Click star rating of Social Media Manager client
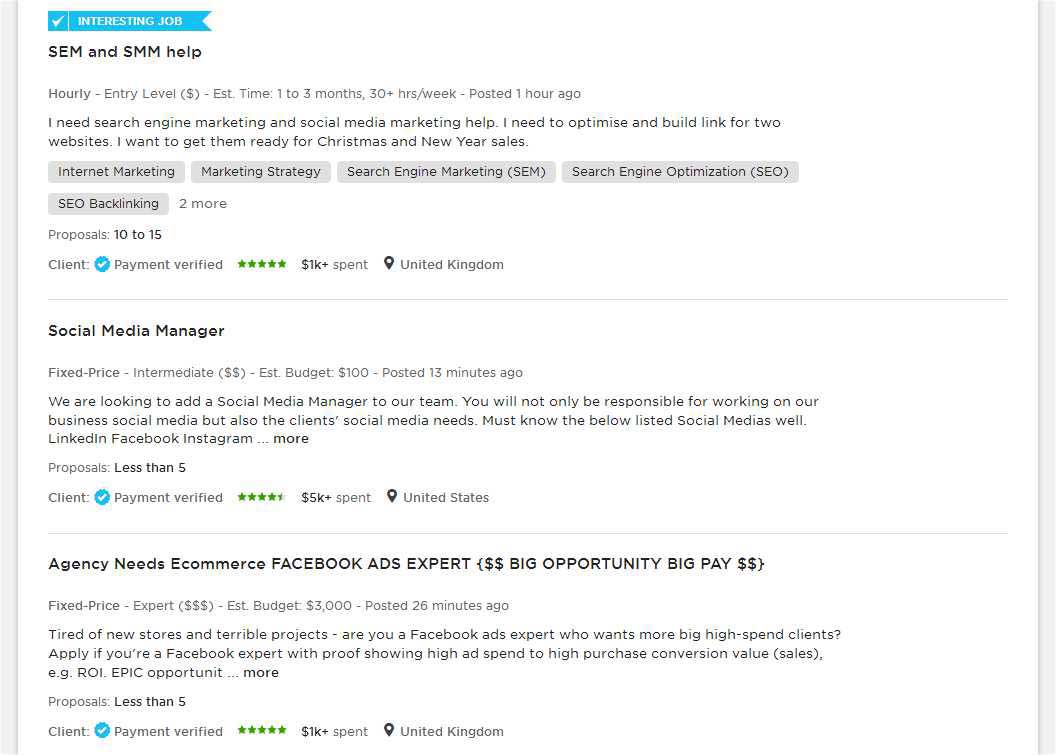The width and height of the screenshot is (1056, 755). (x=261, y=497)
